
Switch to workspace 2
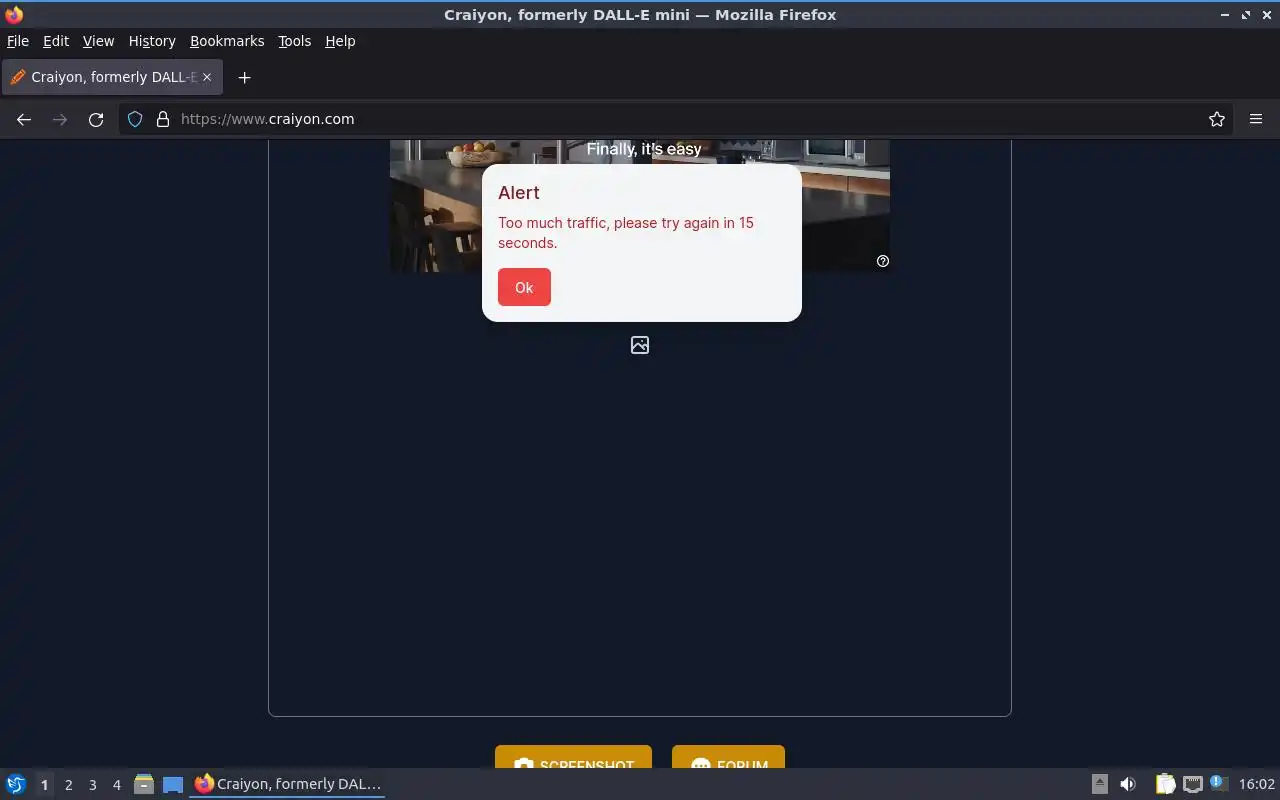68,785
